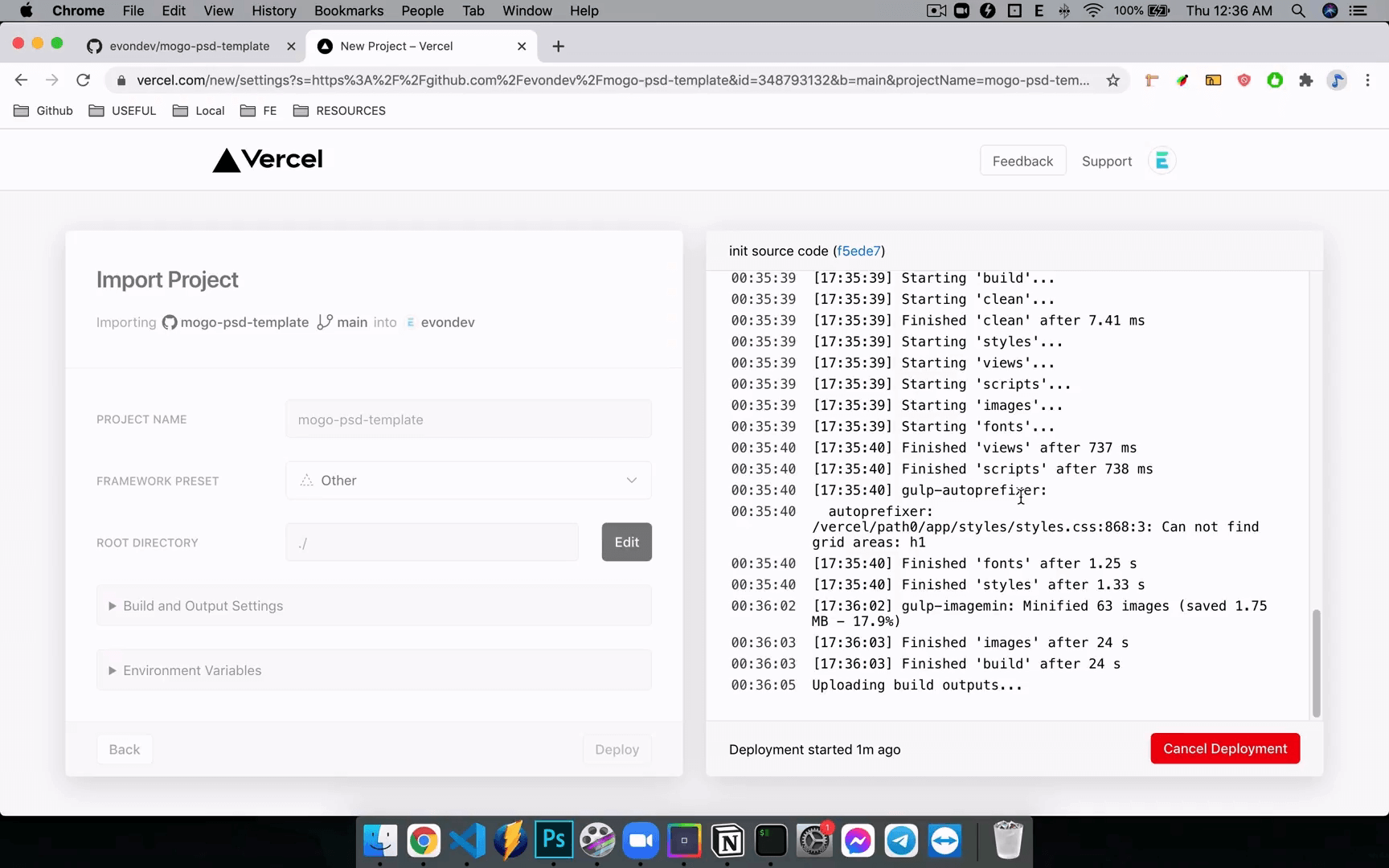
Task: Click the Feedback button
Action: coord(1022,161)
